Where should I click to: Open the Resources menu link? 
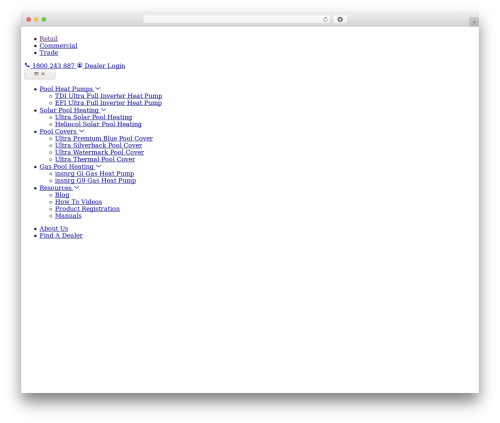click(56, 188)
